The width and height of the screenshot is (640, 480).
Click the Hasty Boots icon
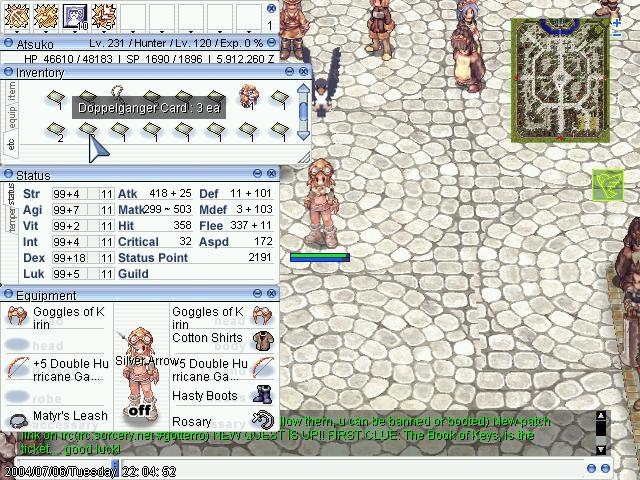point(262,395)
